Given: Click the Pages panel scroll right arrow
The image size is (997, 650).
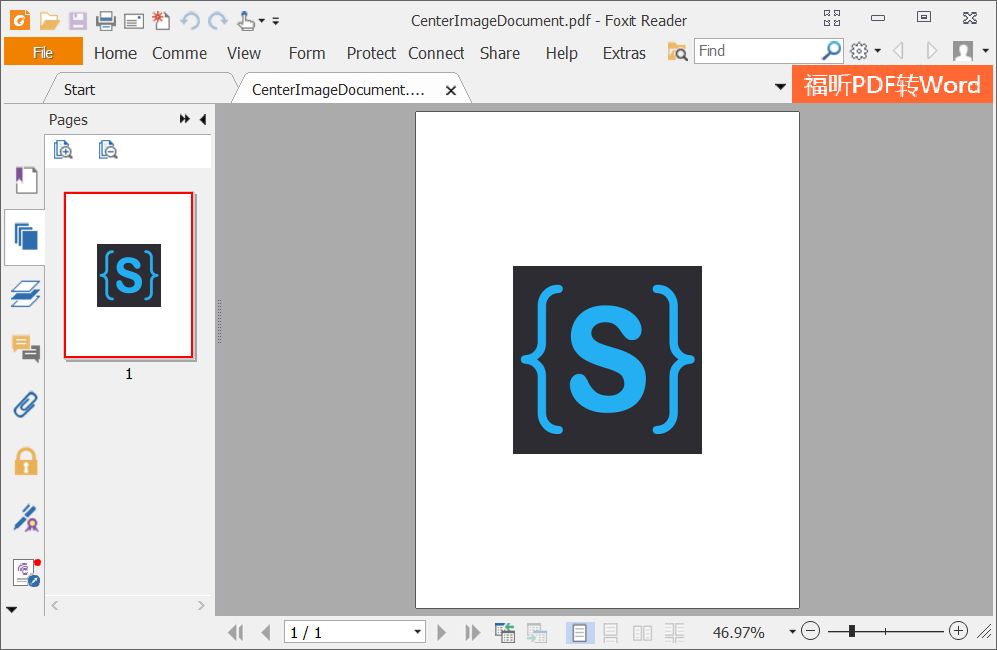Looking at the screenshot, I should point(201,605).
